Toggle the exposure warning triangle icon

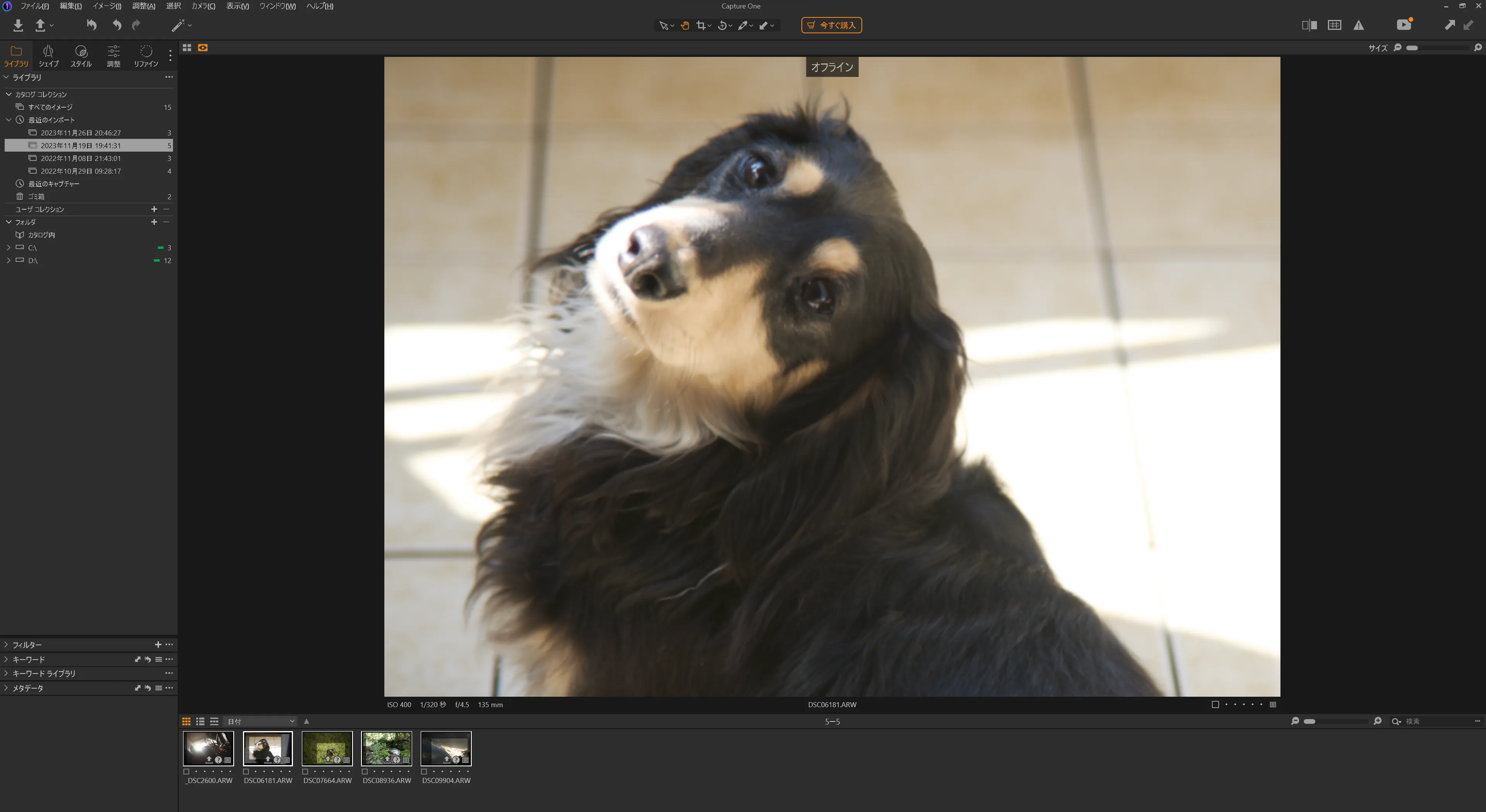pos(1359,25)
